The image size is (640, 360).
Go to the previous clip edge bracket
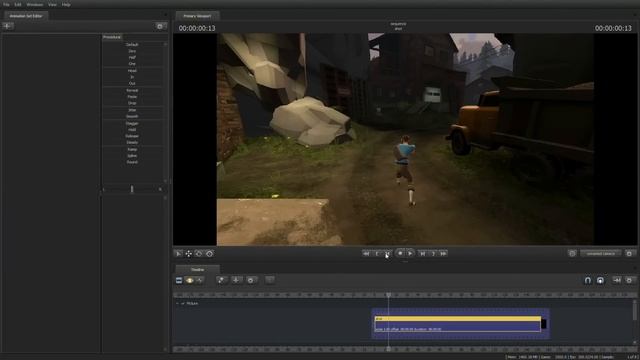[377, 254]
